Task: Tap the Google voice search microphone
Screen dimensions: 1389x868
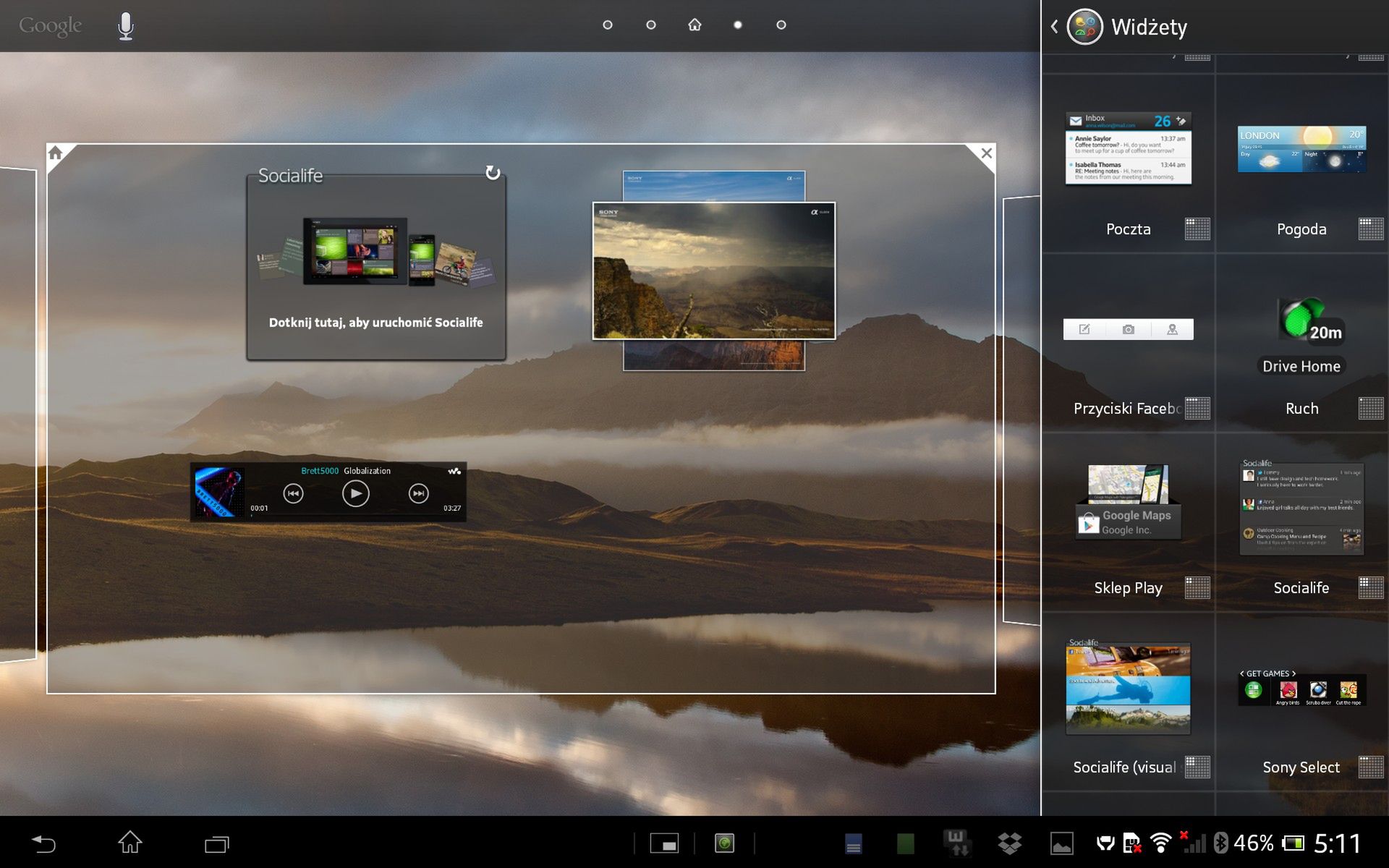Action: point(126,26)
